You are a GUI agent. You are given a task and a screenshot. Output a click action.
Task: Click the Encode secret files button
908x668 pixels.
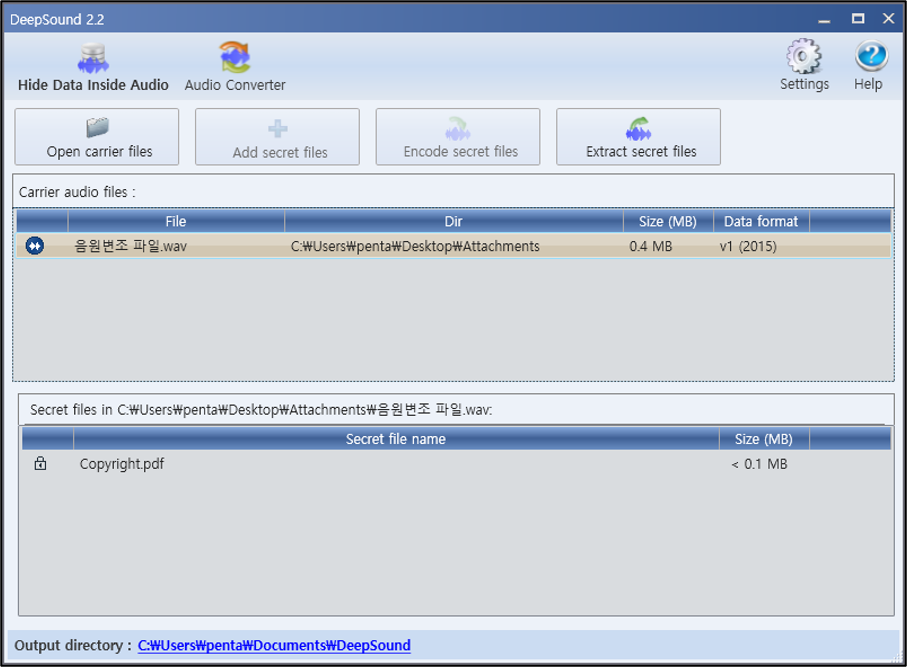tap(458, 137)
